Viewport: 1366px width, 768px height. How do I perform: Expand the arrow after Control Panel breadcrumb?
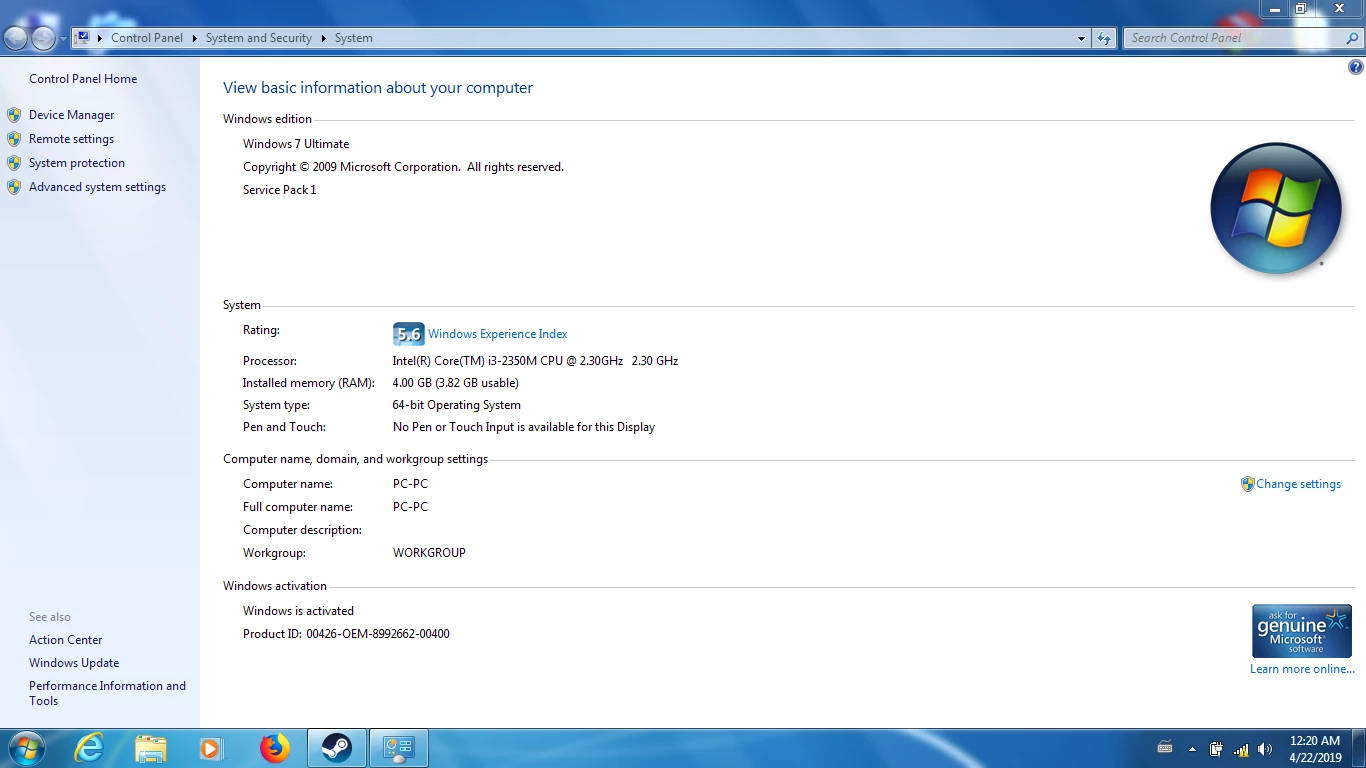195,38
